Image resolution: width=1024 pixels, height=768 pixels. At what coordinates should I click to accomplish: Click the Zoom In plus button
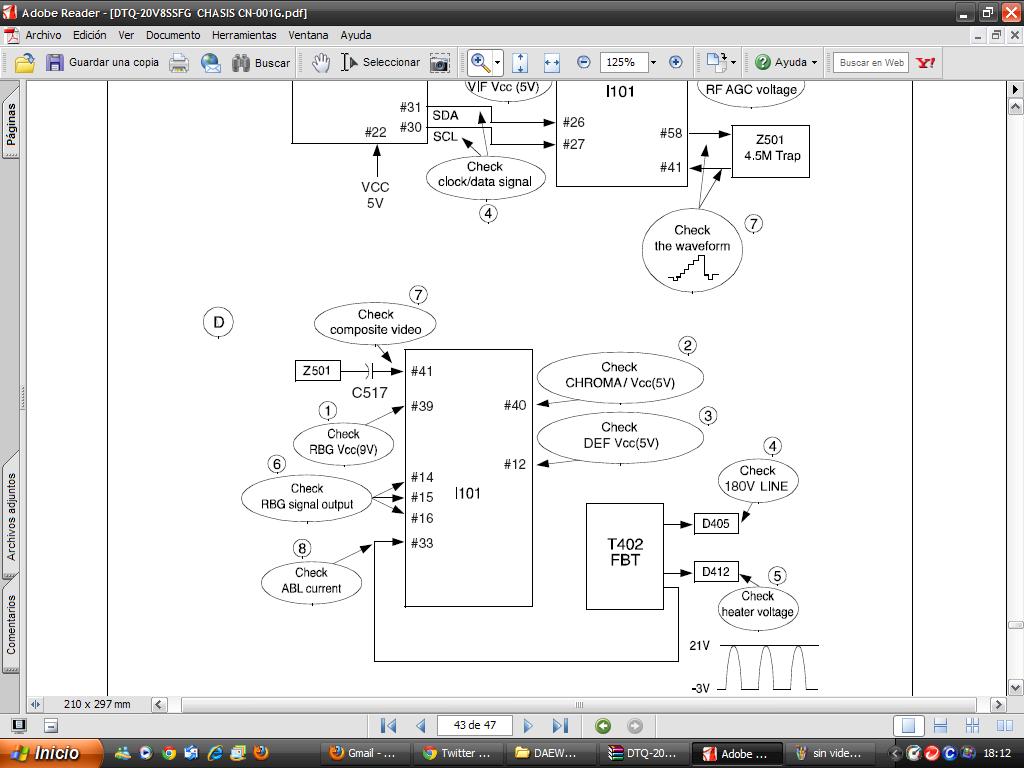(676, 62)
